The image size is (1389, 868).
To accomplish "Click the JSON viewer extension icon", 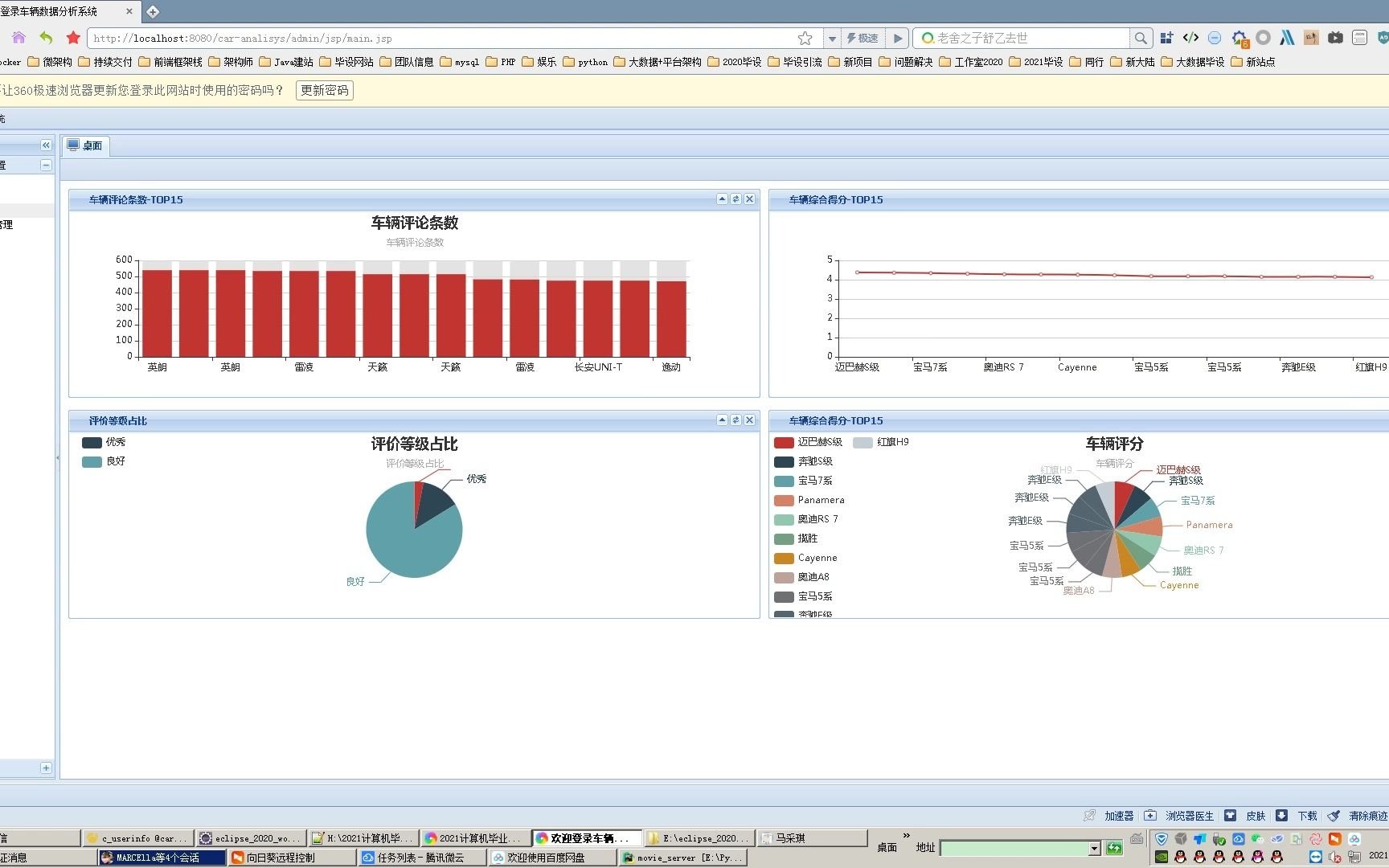I will 1359,38.
